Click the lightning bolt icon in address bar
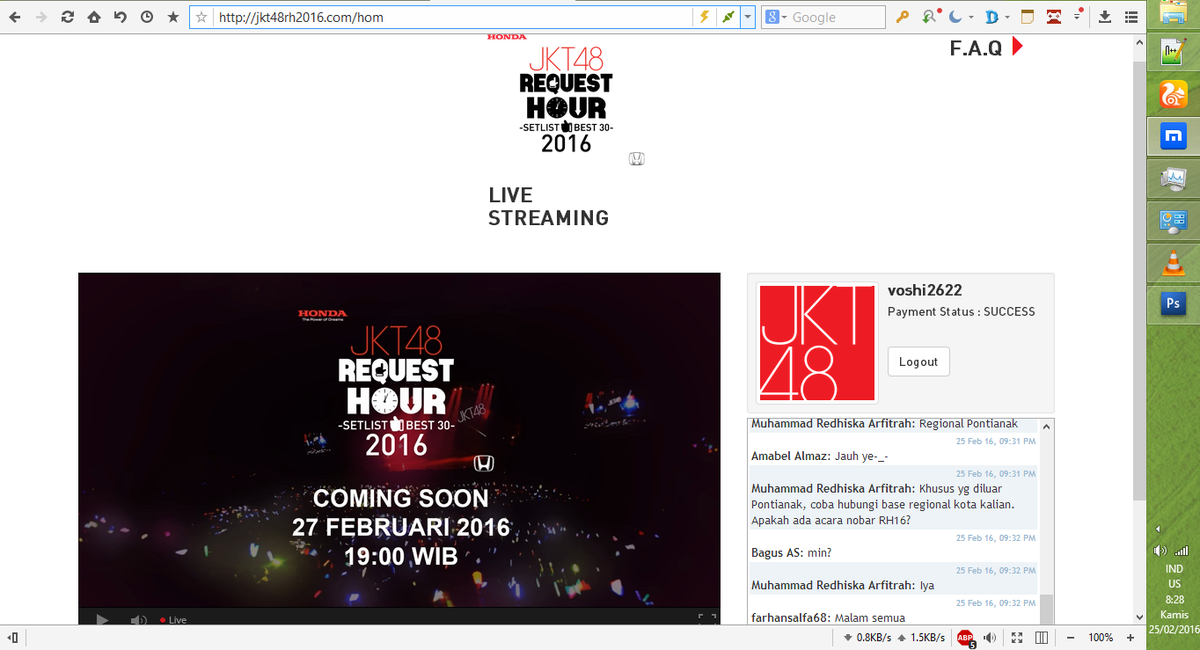The height and width of the screenshot is (650, 1200). click(x=704, y=17)
